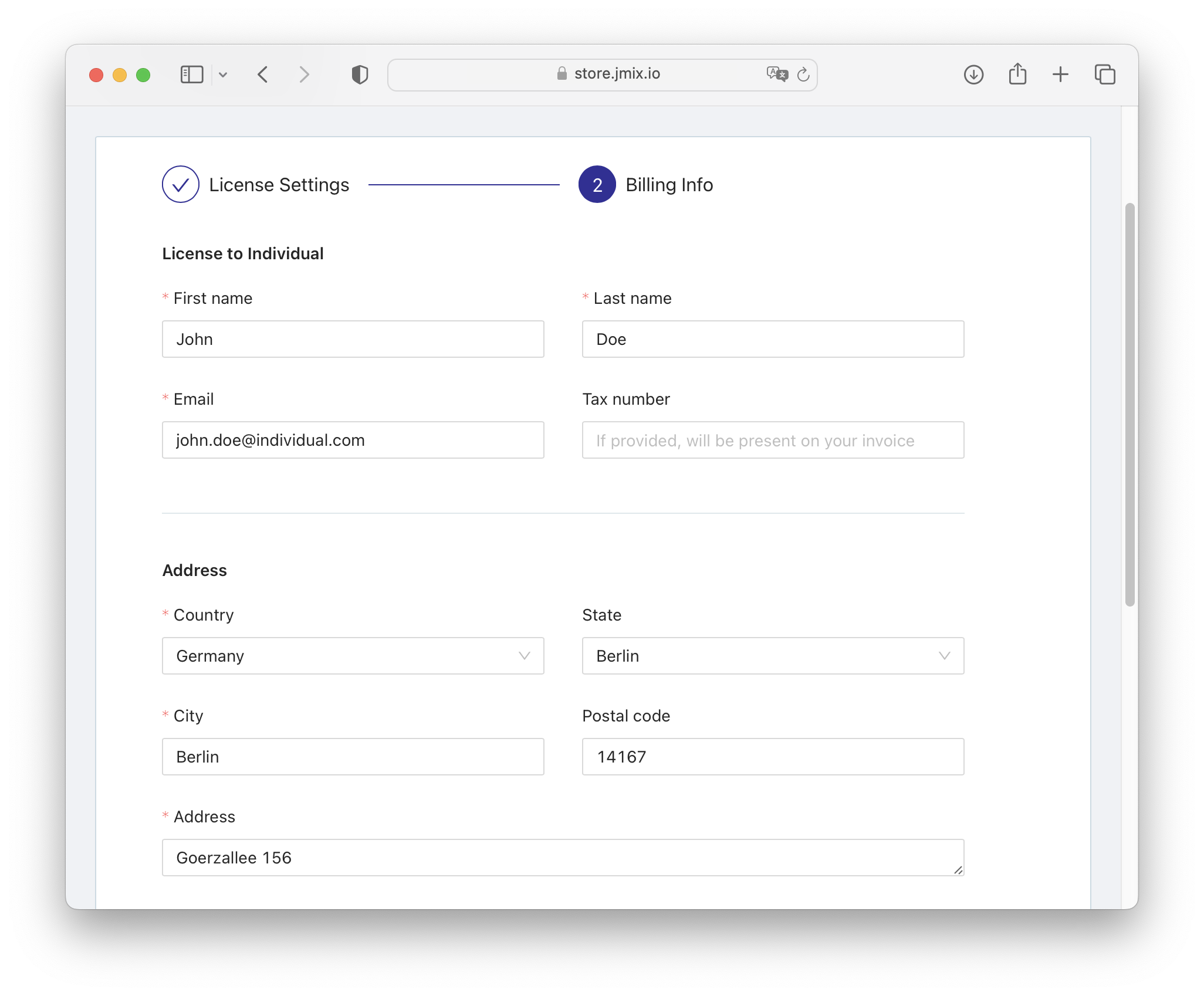Toggle the Safari sidebar
The image size is (1204, 996).
(191, 74)
